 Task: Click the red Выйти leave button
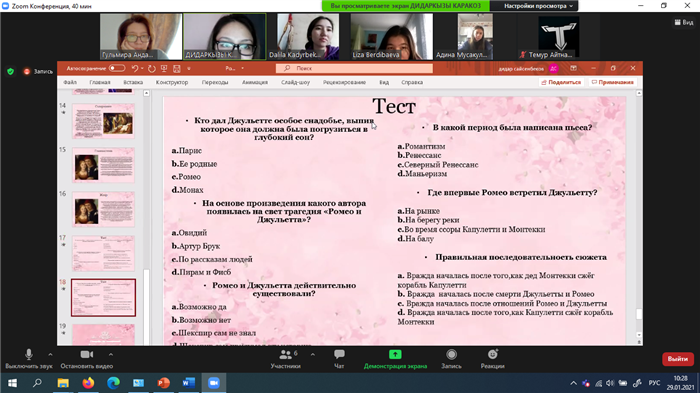pos(678,359)
